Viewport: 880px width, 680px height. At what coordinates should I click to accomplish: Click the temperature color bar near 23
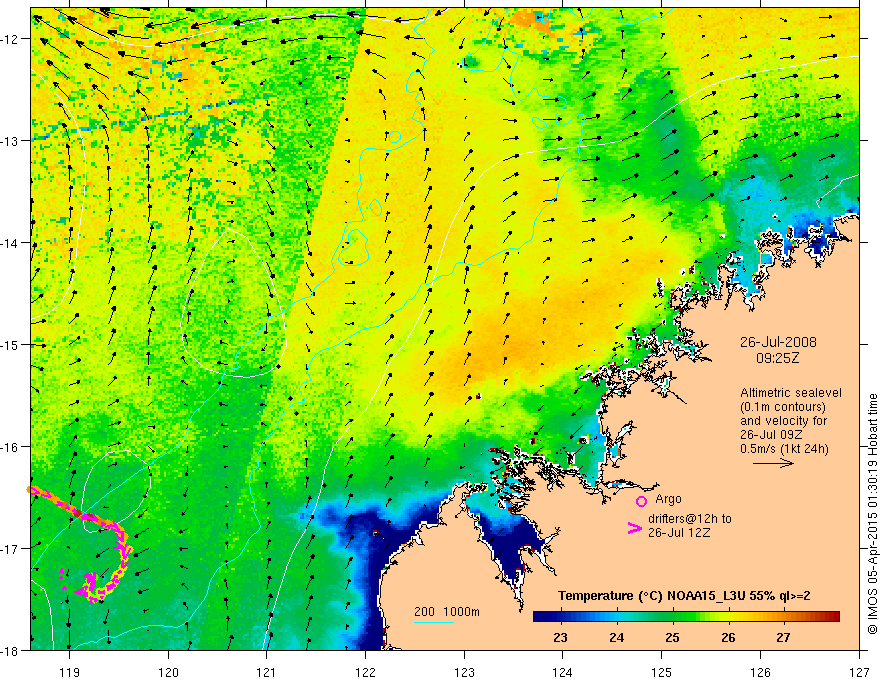[x=560, y=617]
